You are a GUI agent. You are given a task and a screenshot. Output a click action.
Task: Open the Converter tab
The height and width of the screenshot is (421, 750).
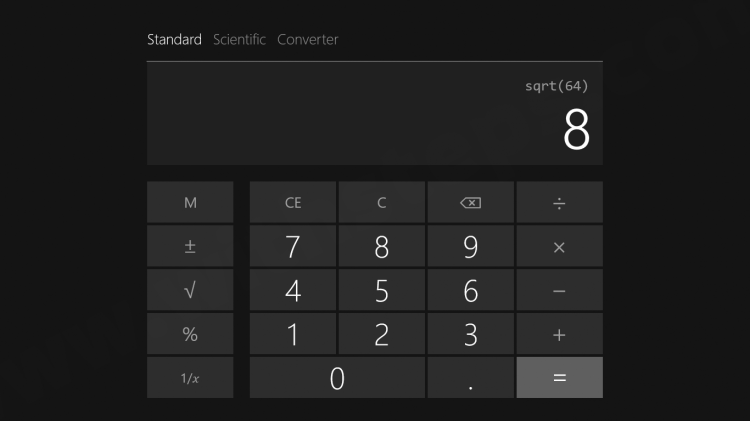click(x=308, y=39)
